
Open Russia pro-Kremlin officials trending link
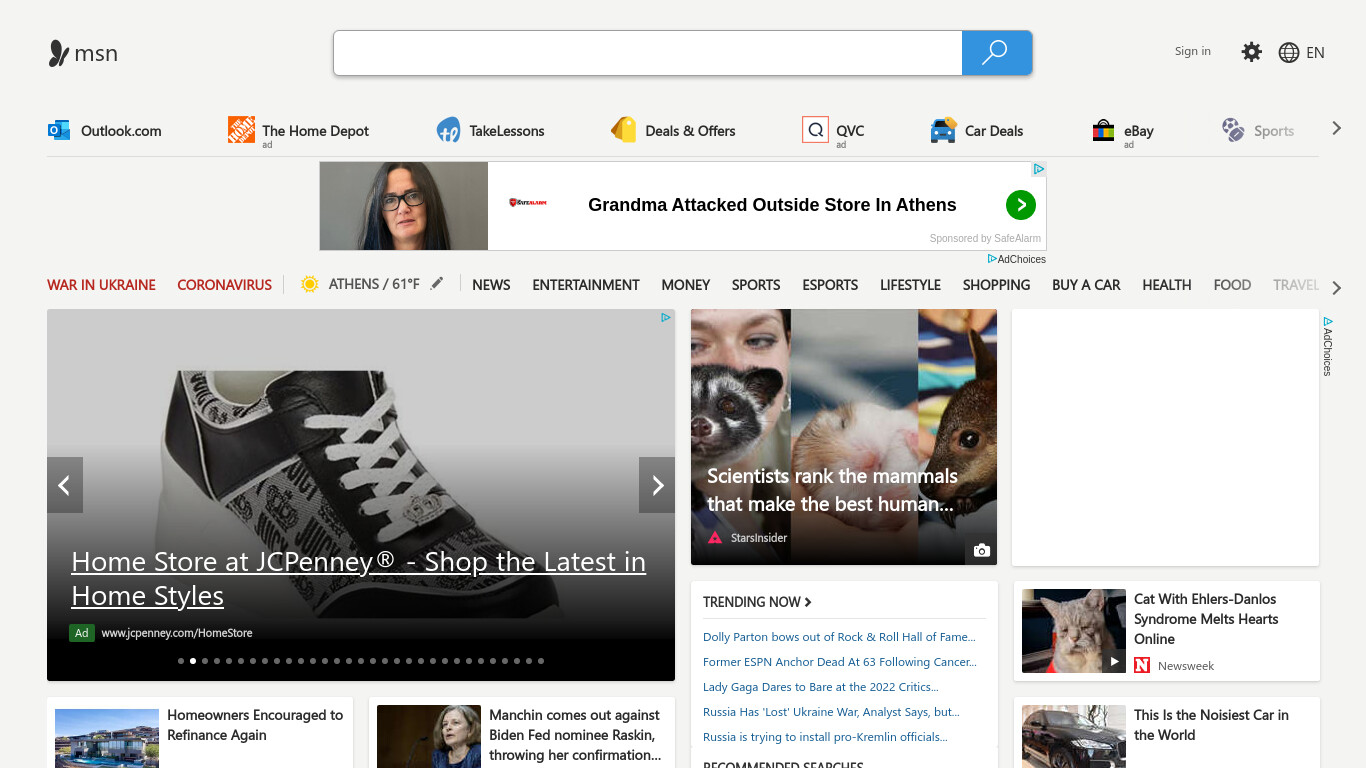pos(825,737)
